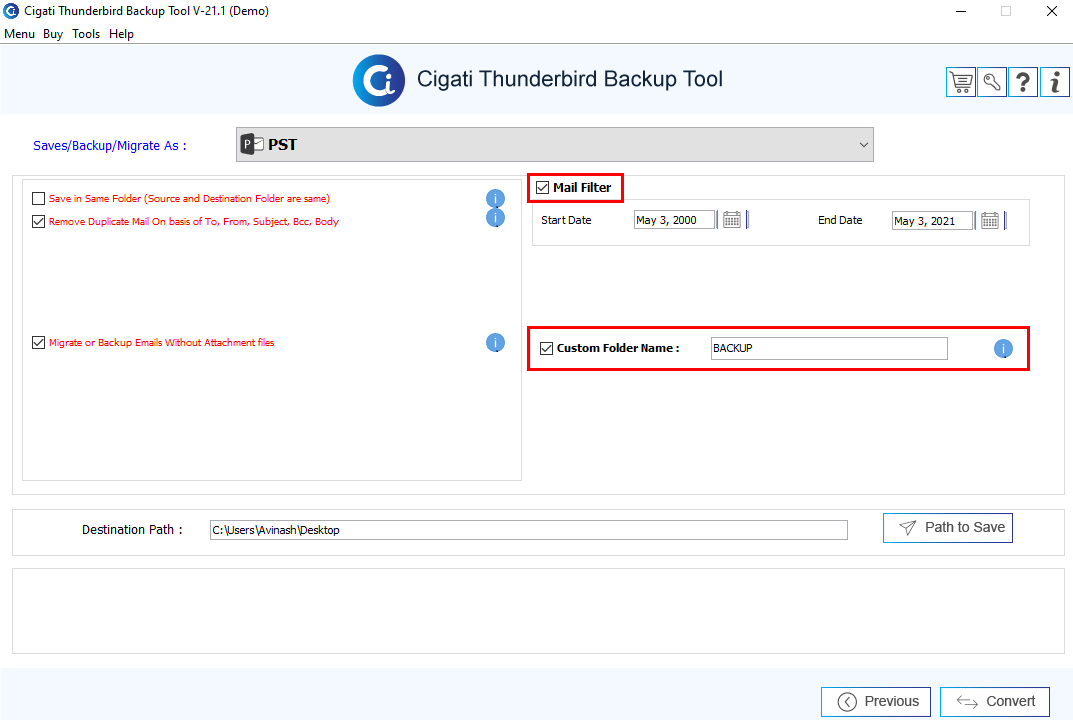
Task: Click the End Date field May 3, 2021
Action: [933, 220]
